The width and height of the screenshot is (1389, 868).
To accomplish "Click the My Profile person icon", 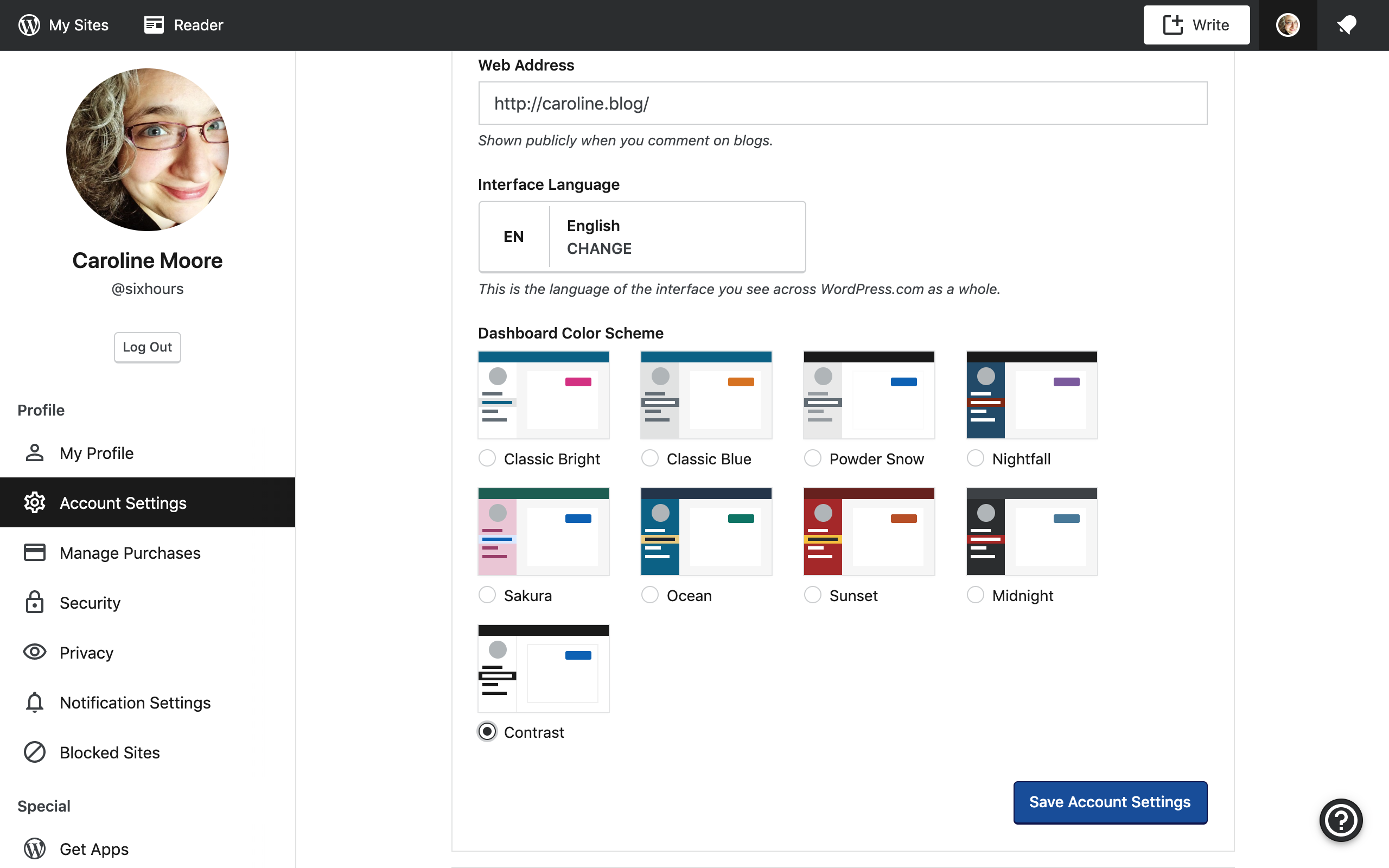I will click(x=35, y=453).
